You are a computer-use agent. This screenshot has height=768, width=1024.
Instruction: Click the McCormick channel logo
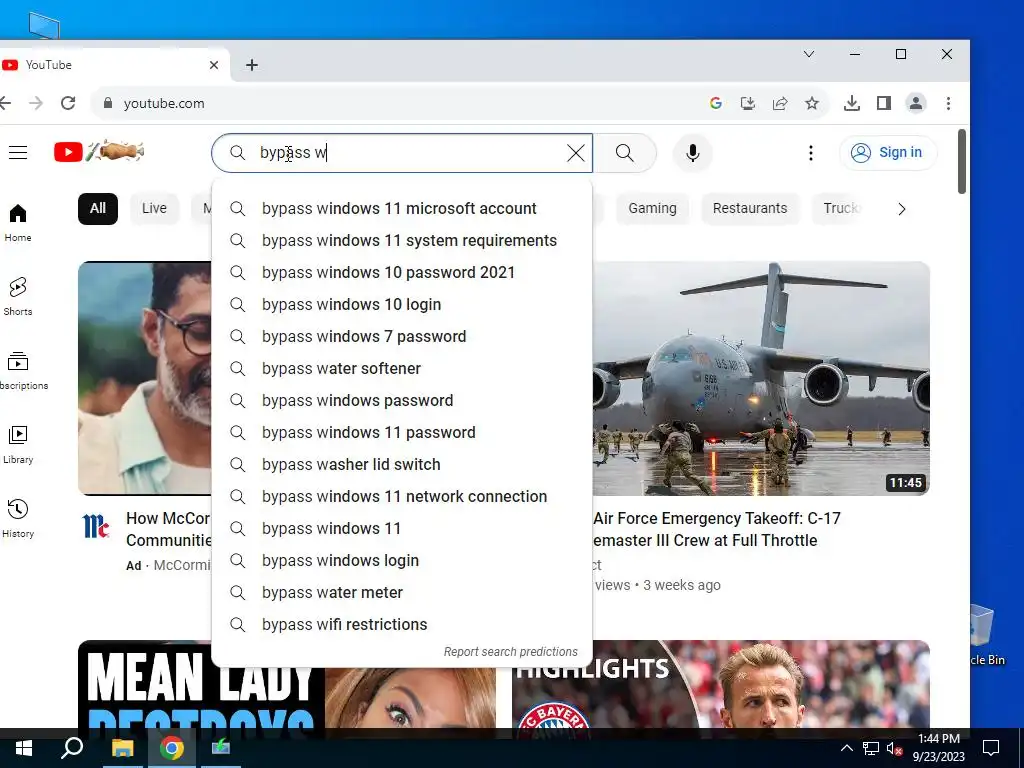pos(96,526)
